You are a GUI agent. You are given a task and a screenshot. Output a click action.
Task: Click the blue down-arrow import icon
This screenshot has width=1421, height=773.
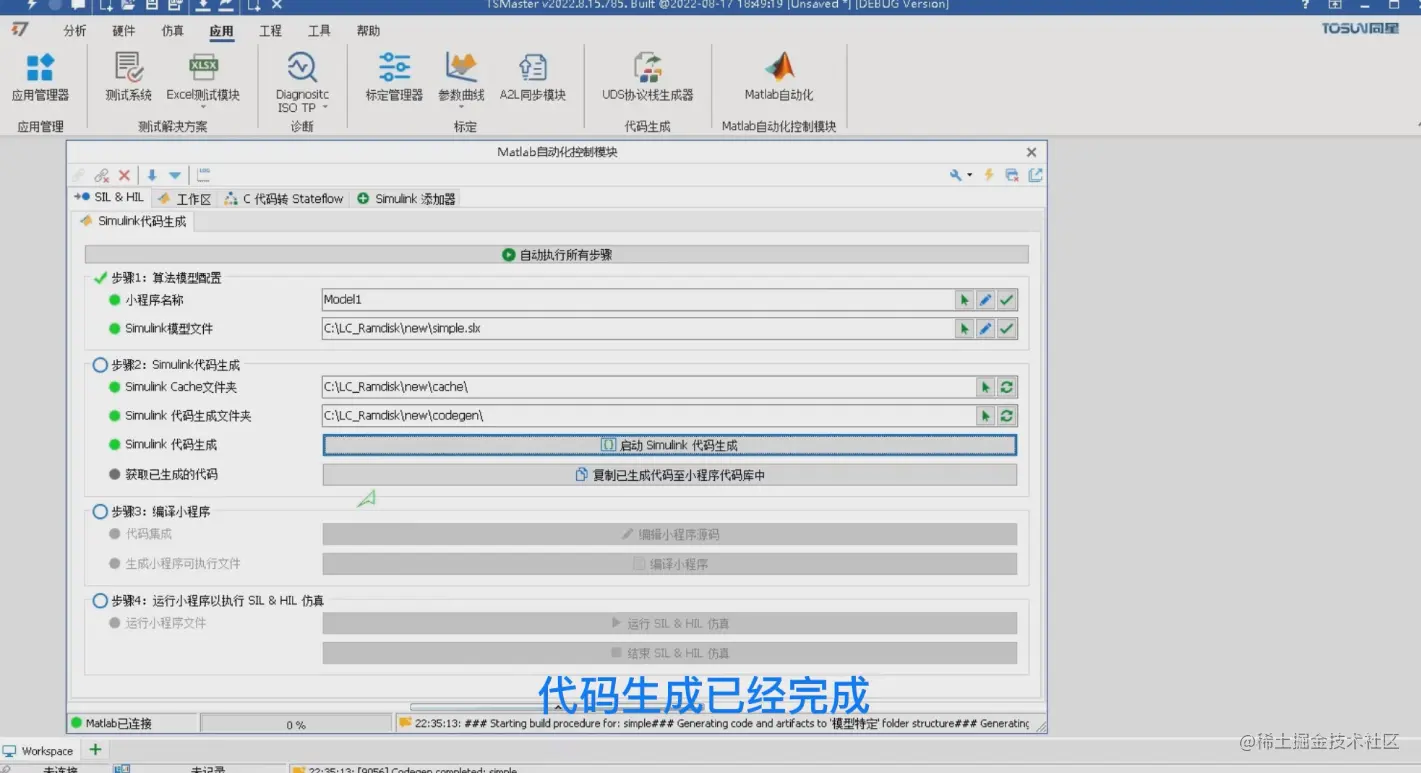[x=152, y=175]
